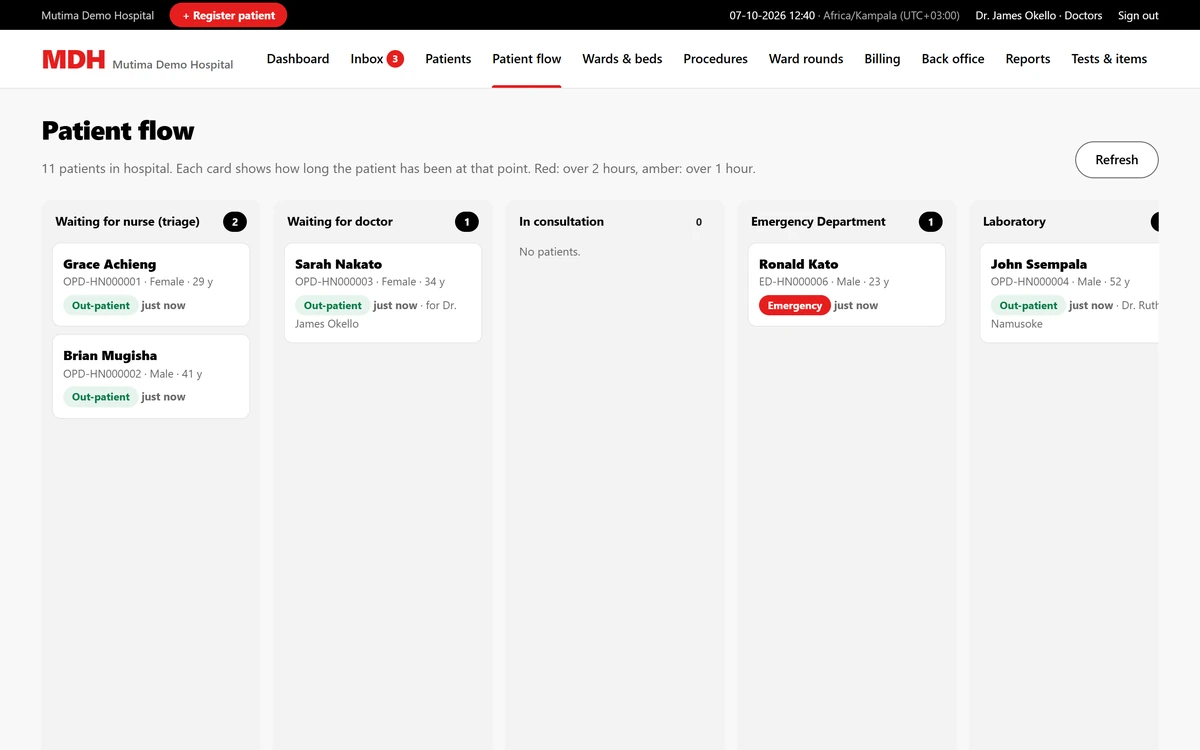Screen dimensions: 1200x750
Task: Open the Back office section
Action: (953, 59)
